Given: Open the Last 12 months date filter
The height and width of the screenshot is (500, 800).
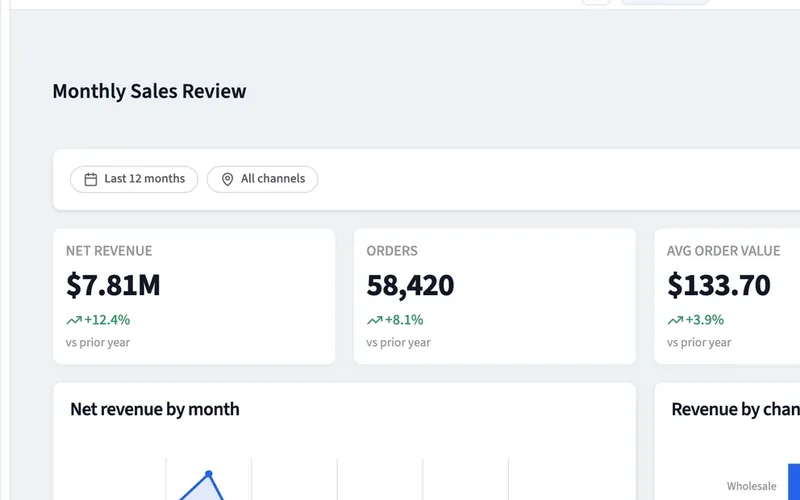Looking at the screenshot, I should (x=134, y=179).
